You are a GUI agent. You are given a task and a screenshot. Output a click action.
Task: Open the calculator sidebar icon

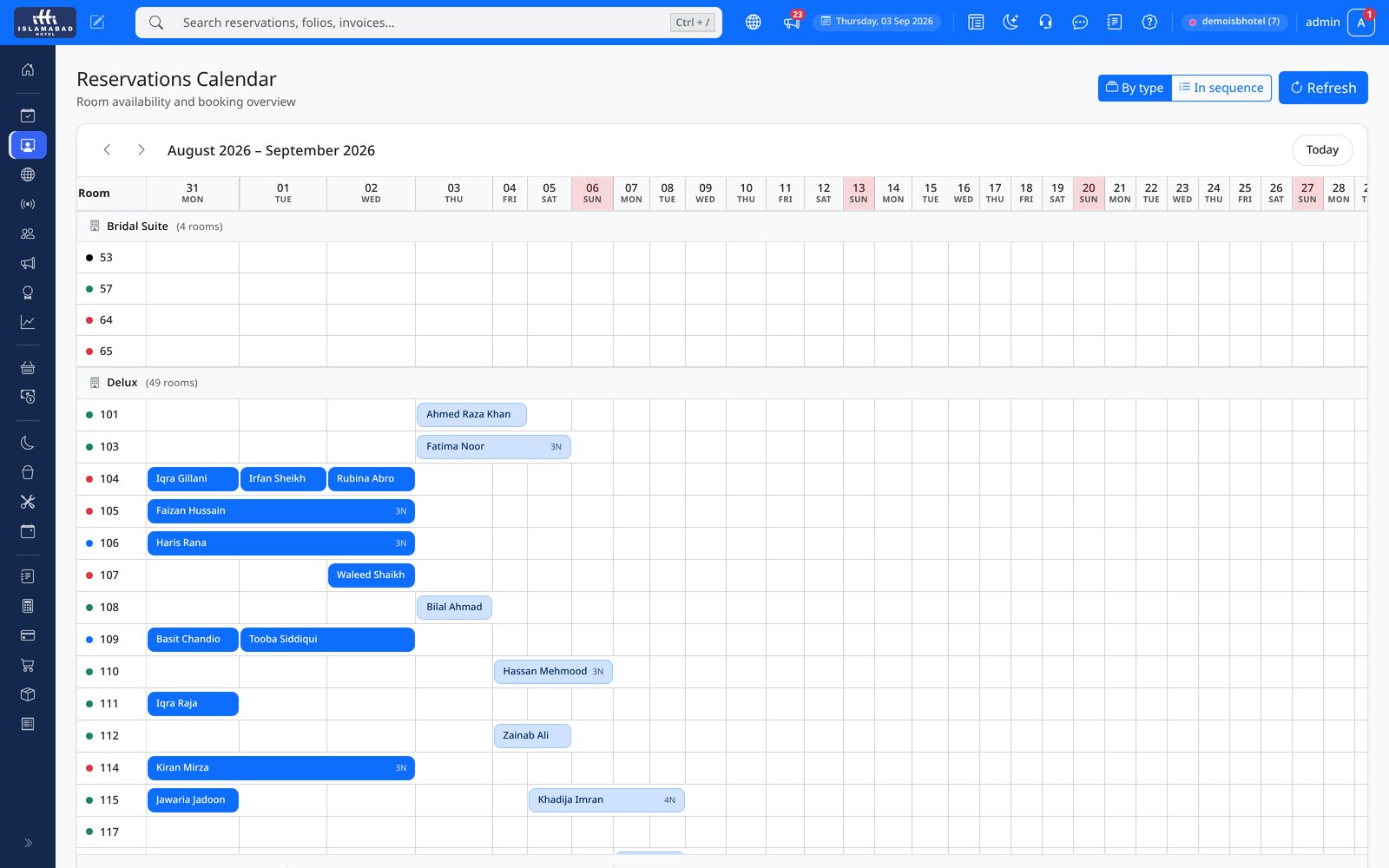click(x=28, y=606)
